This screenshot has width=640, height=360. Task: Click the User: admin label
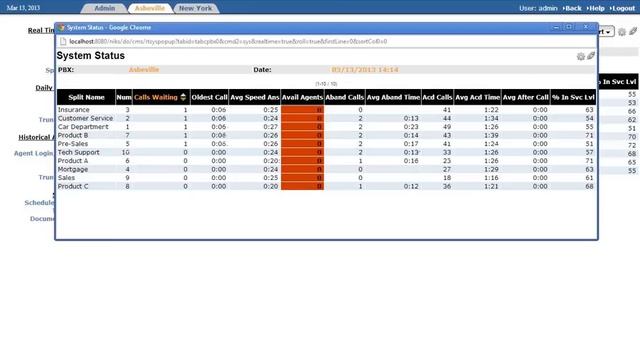[x=538, y=8]
